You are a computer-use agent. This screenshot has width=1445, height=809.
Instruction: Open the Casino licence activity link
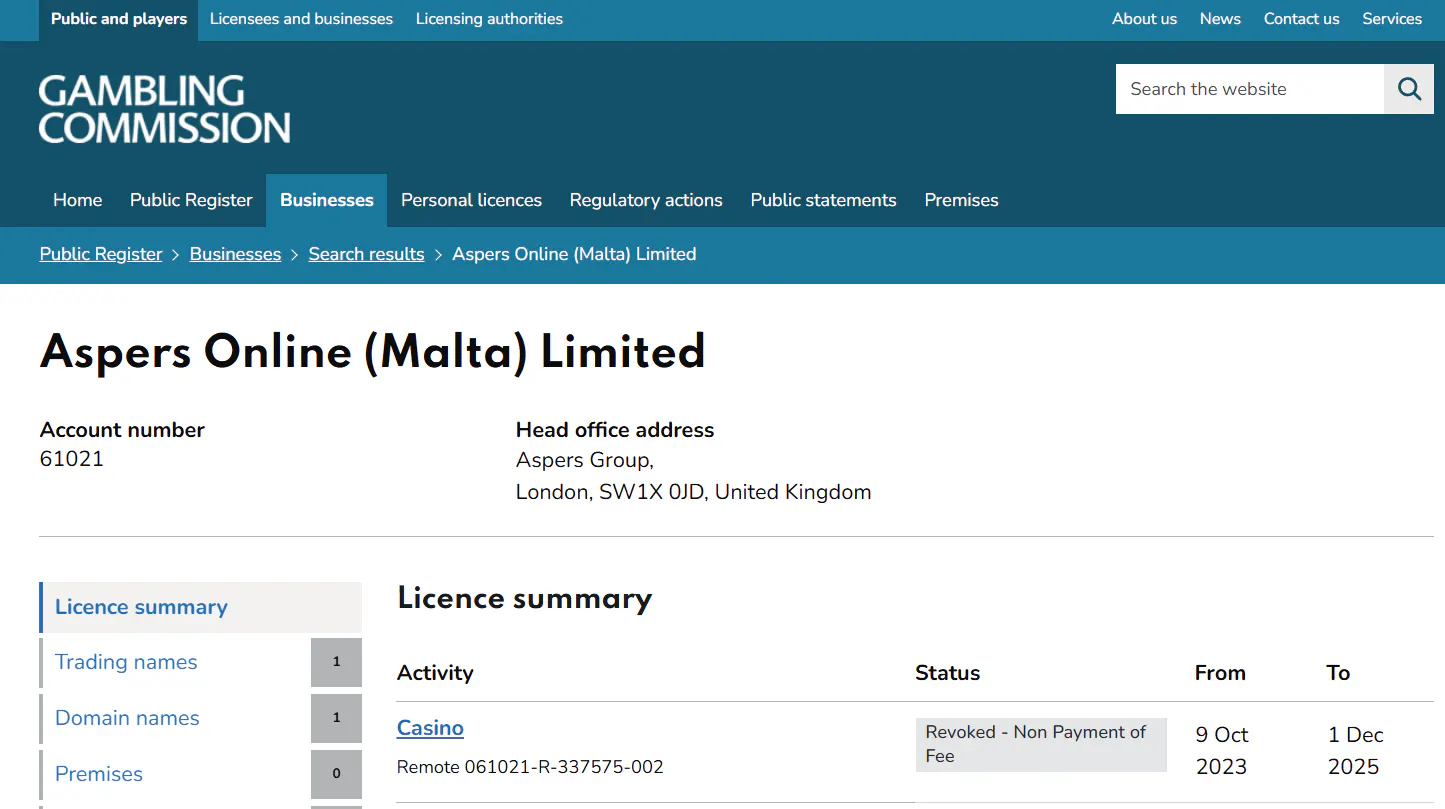[430, 728]
